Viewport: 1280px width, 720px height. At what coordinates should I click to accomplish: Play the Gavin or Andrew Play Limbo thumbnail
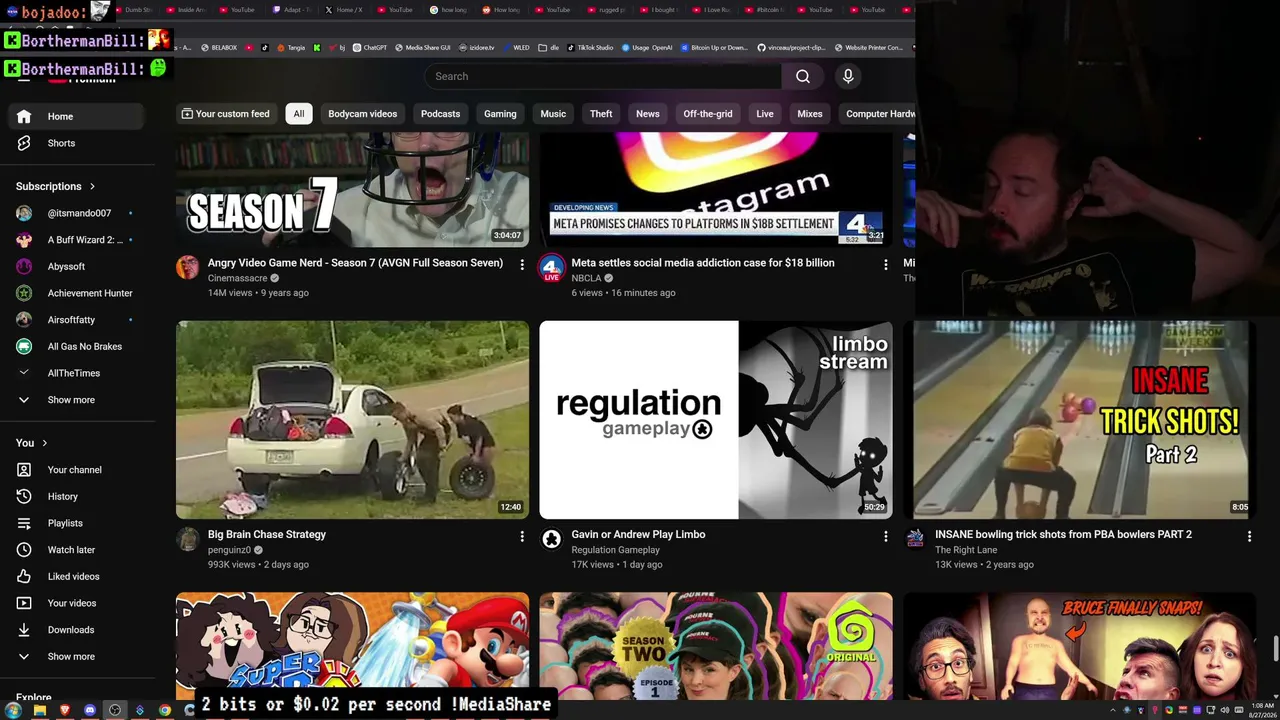716,420
